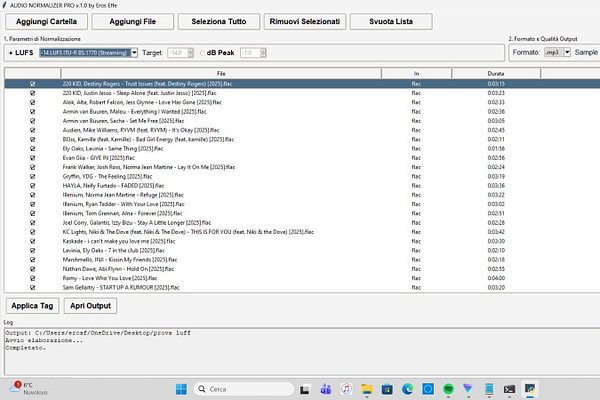Open Microsoft Store from taskbar
The image size is (600, 400).
387,389
